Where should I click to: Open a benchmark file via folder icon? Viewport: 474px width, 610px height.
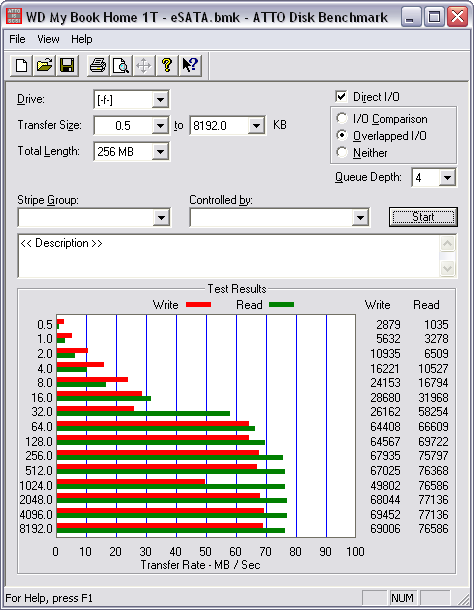click(x=44, y=65)
